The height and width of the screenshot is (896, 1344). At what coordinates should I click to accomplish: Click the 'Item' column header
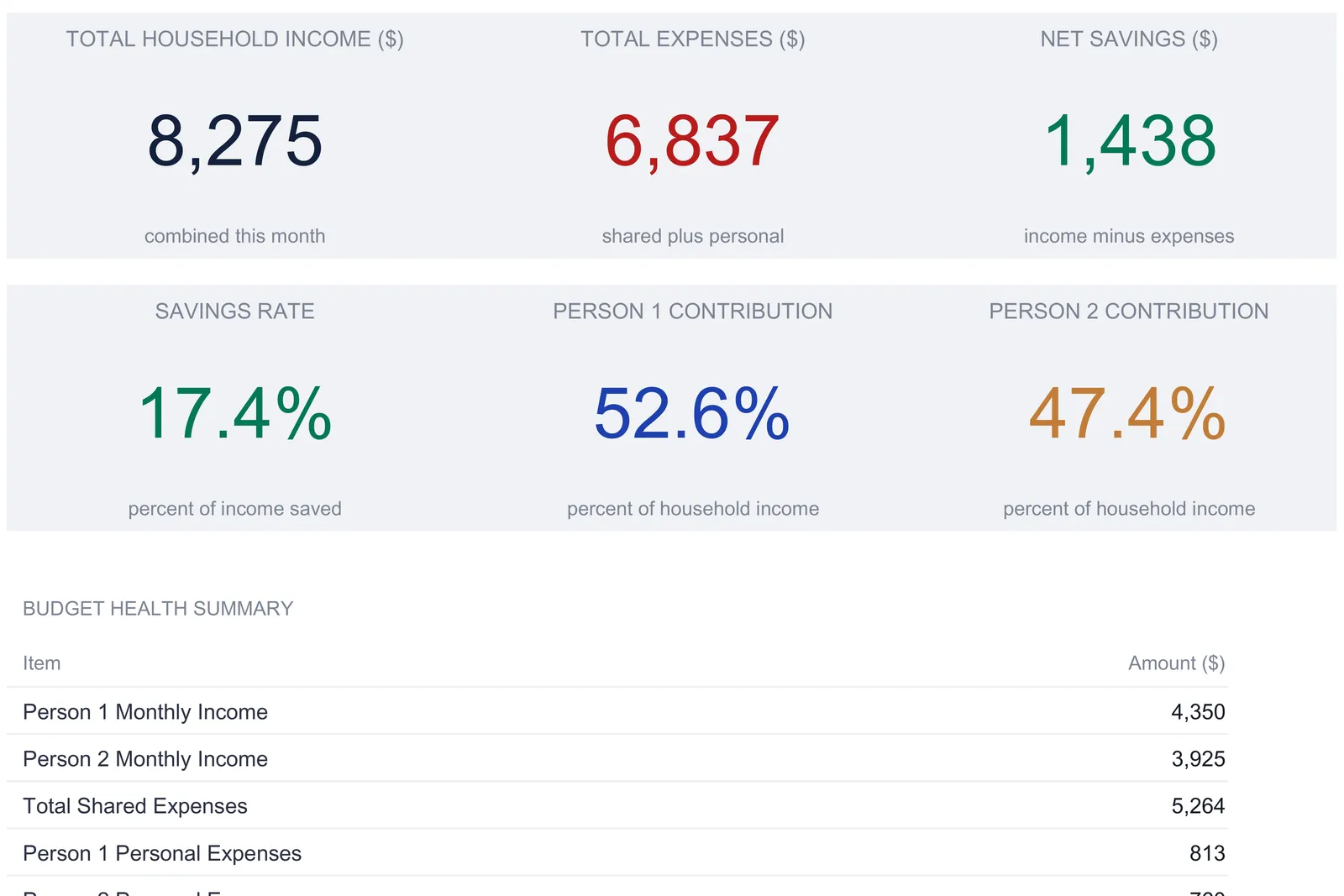point(41,663)
